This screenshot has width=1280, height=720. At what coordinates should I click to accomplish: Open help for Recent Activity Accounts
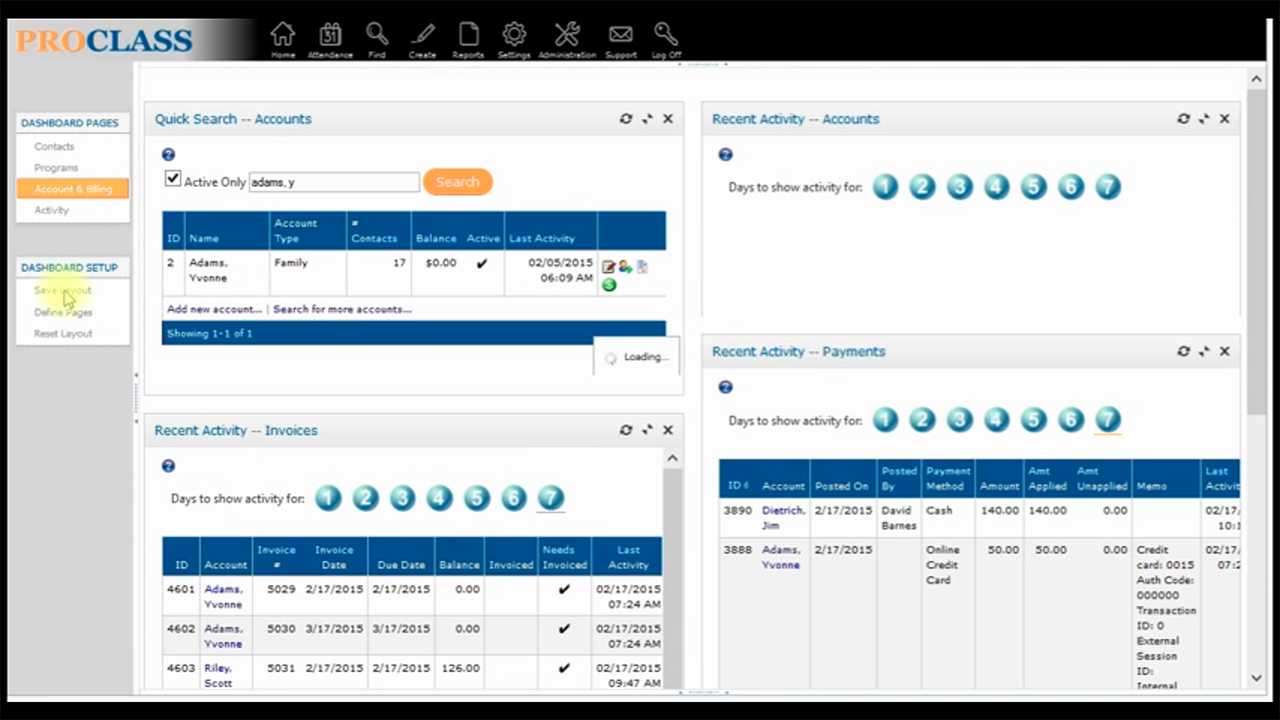pyautogui.click(x=726, y=155)
